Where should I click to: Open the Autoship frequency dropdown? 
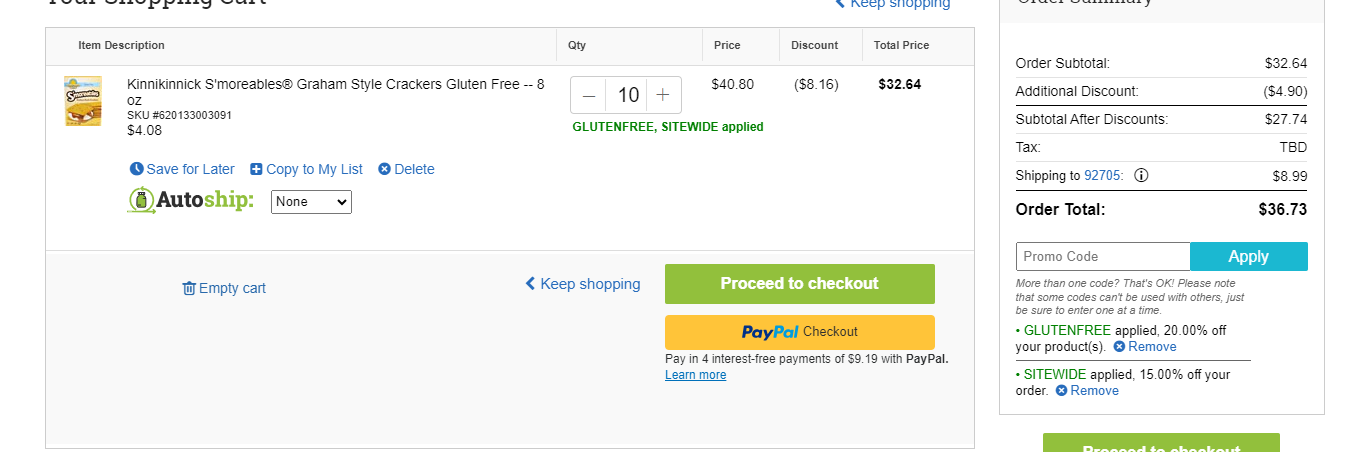311,202
